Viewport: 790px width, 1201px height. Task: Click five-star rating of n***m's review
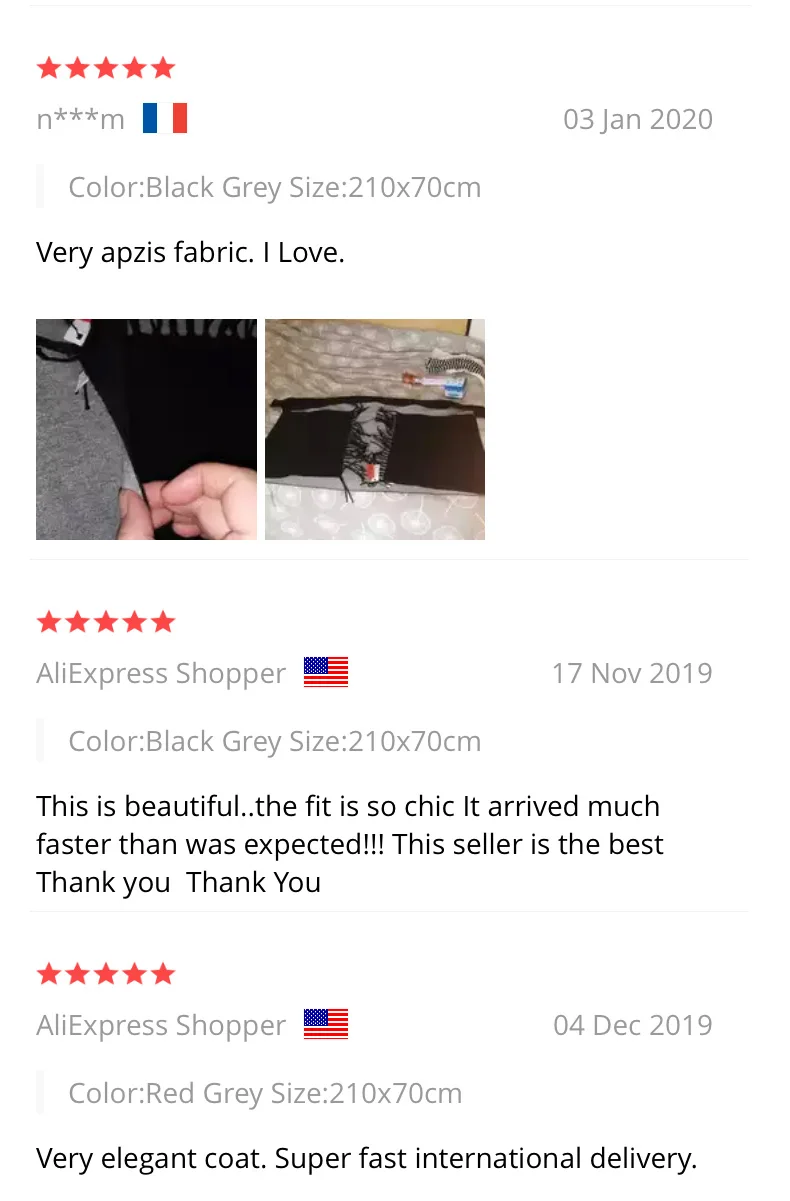coord(106,68)
